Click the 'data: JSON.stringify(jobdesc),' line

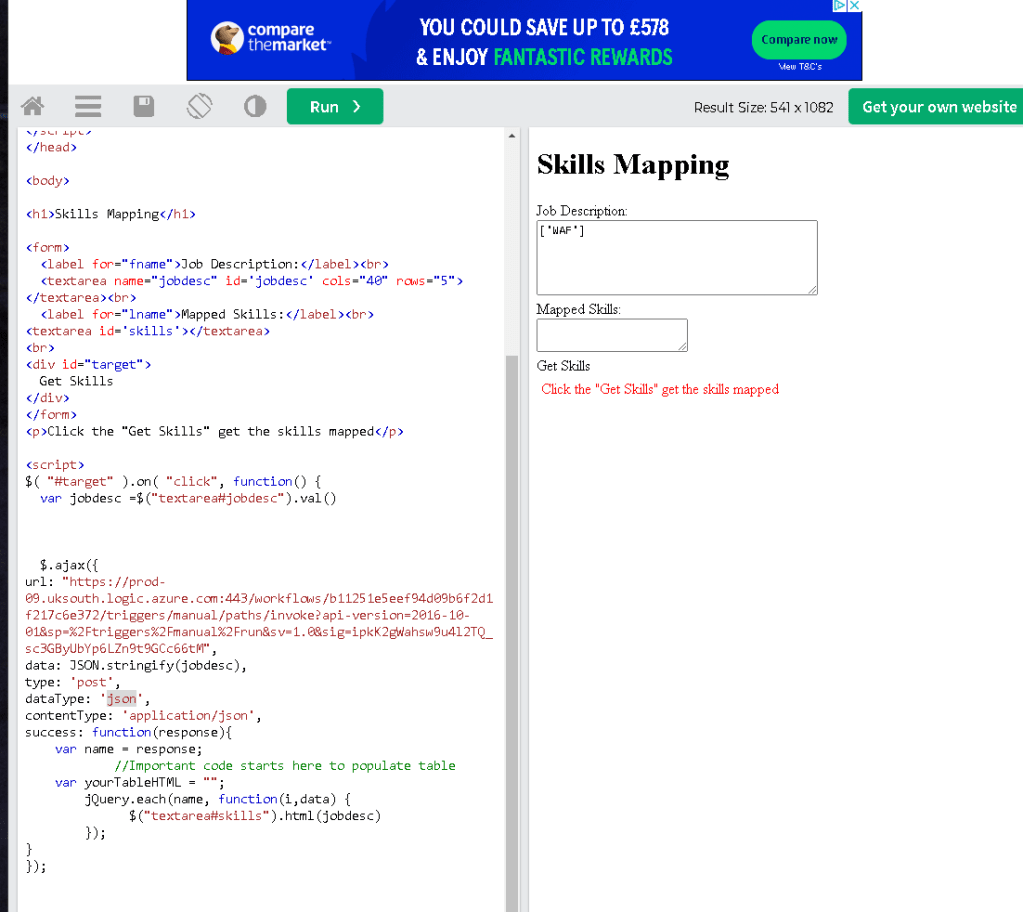136,665
